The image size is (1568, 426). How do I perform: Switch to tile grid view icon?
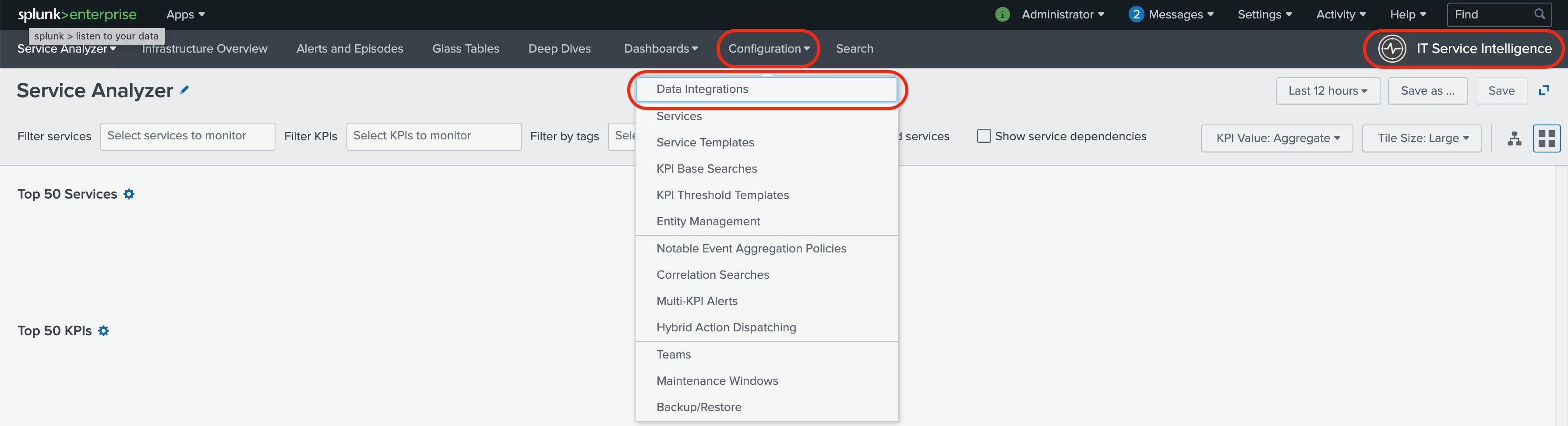(1546, 138)
